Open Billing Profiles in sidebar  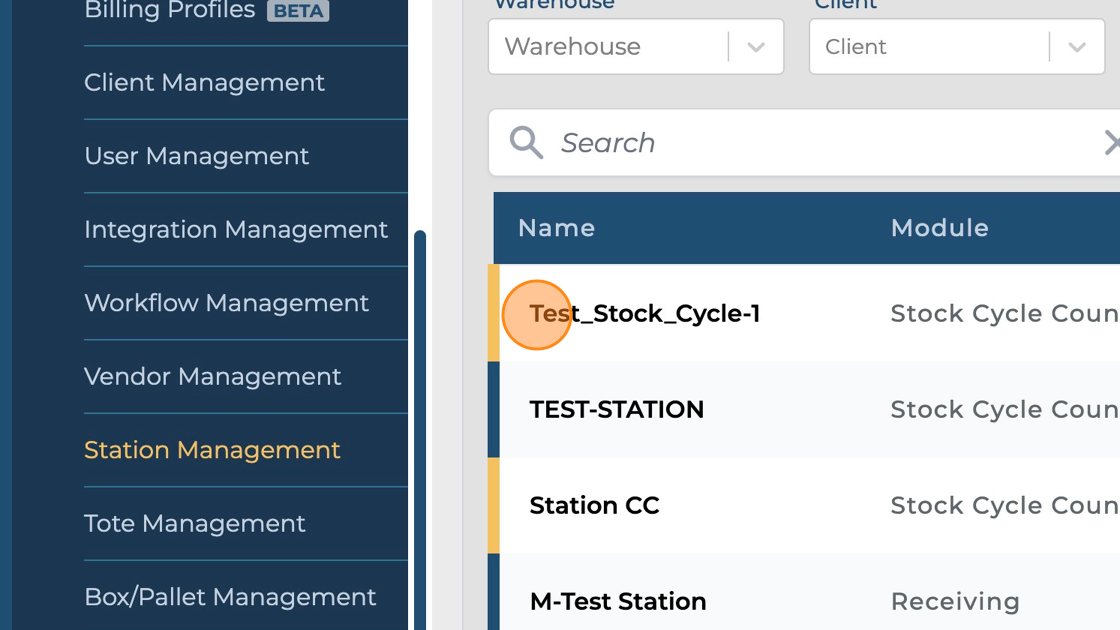pyautogui.click(x=170, y=12)
